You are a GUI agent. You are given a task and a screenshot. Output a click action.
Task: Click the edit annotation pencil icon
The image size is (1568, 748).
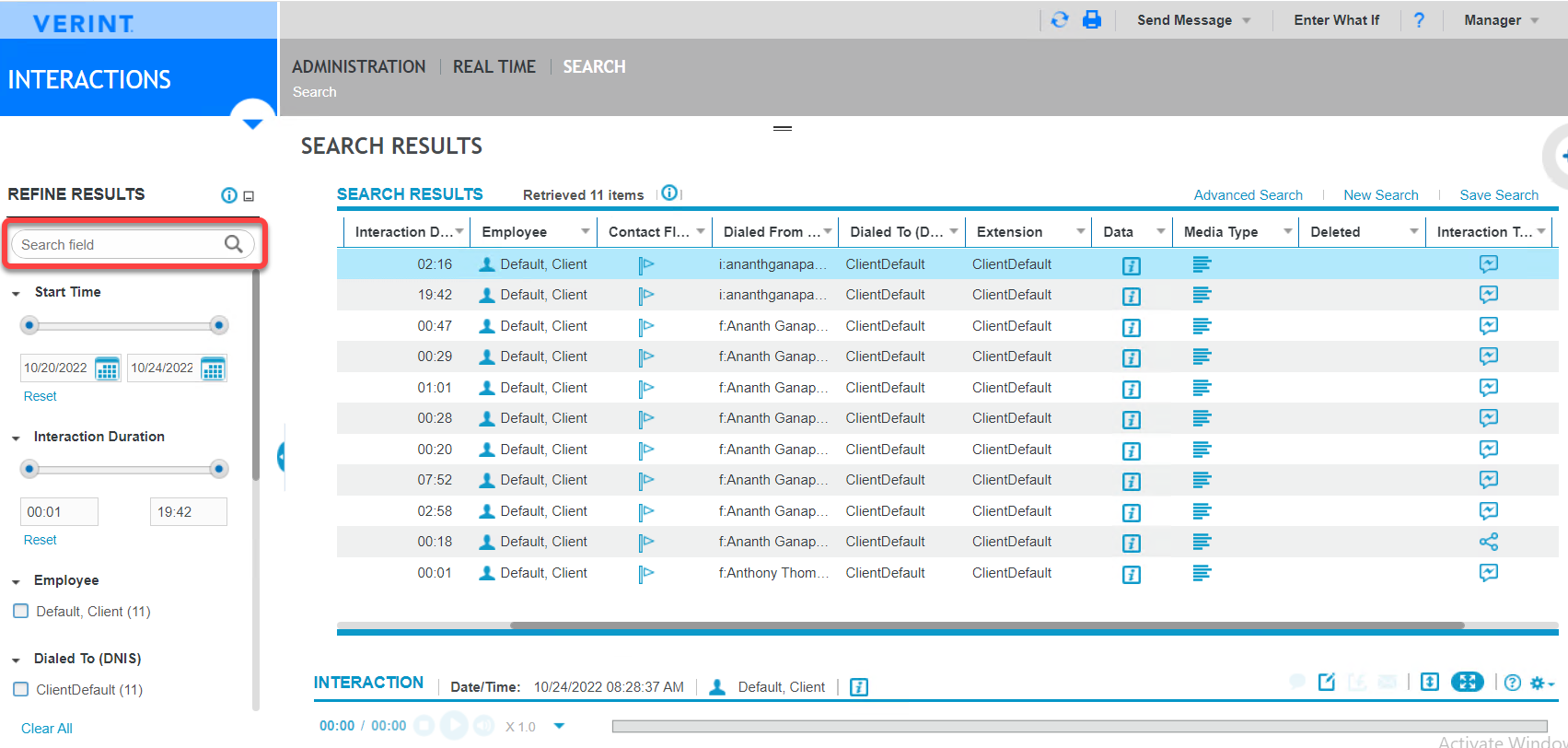point(1327,682)
